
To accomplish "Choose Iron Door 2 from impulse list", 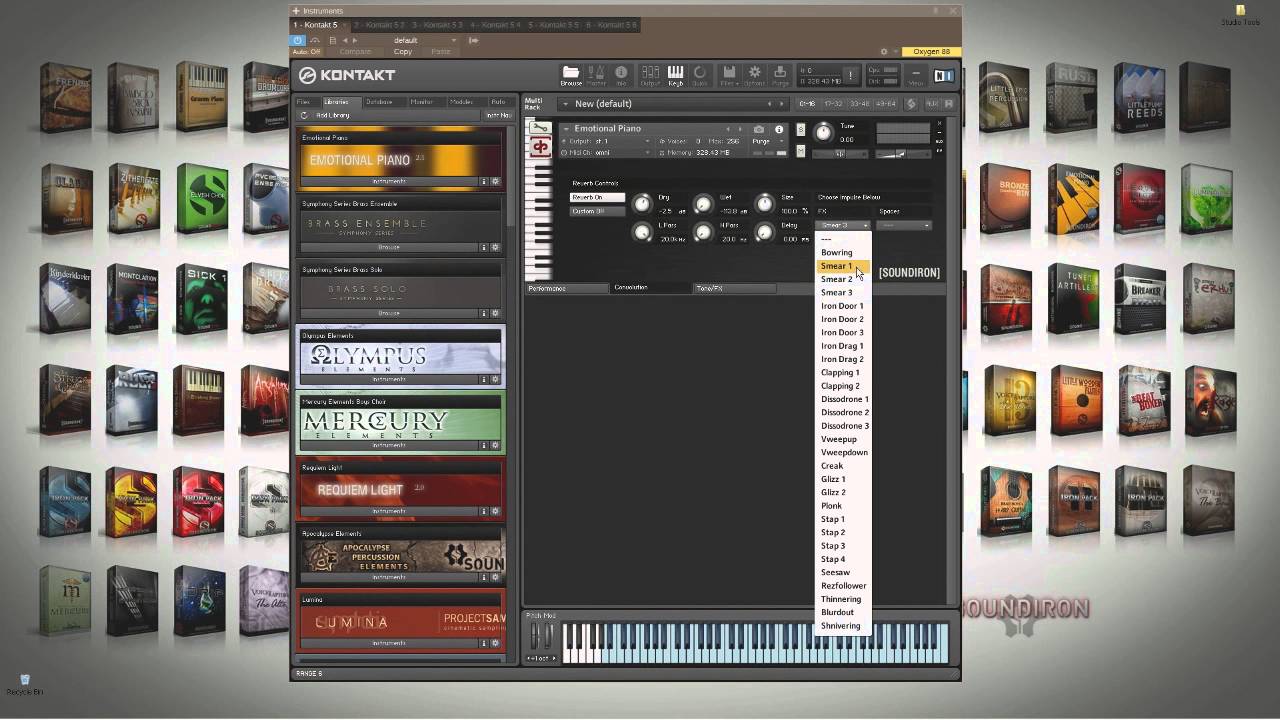I will (x=843, y=319).
